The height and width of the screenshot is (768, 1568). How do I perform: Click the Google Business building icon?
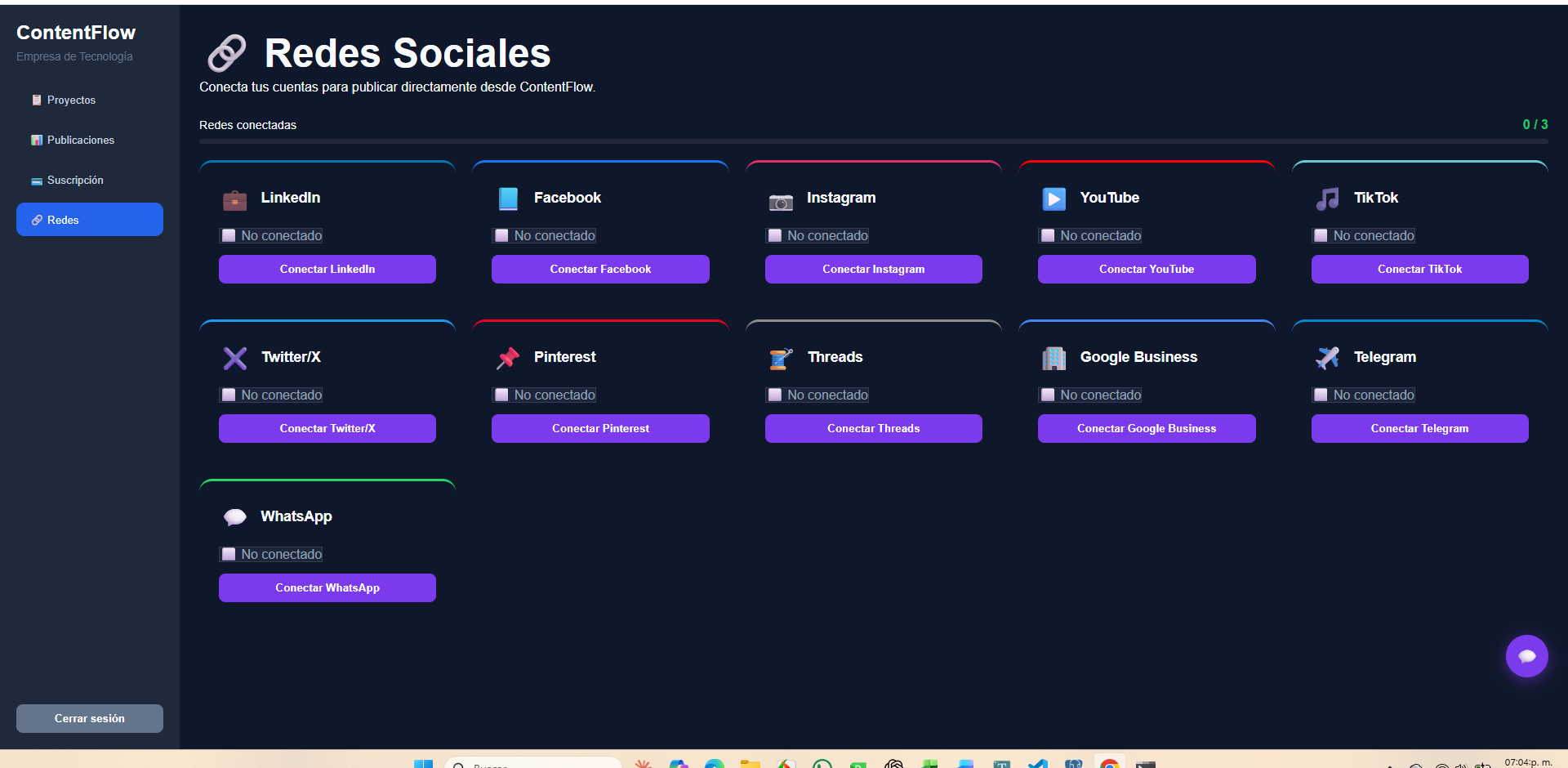tap(1054, 359)
